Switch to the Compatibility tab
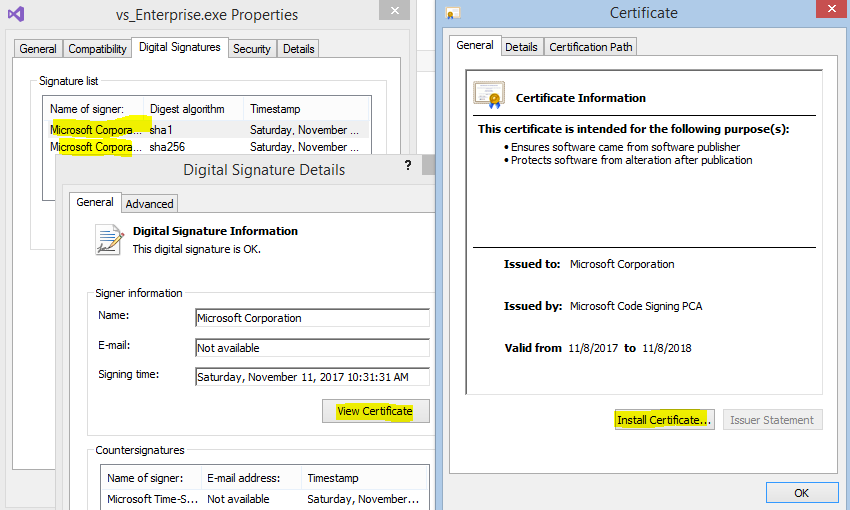Viewport: 850px width, 510px height. pyautogui.click(x=97, y=49)
